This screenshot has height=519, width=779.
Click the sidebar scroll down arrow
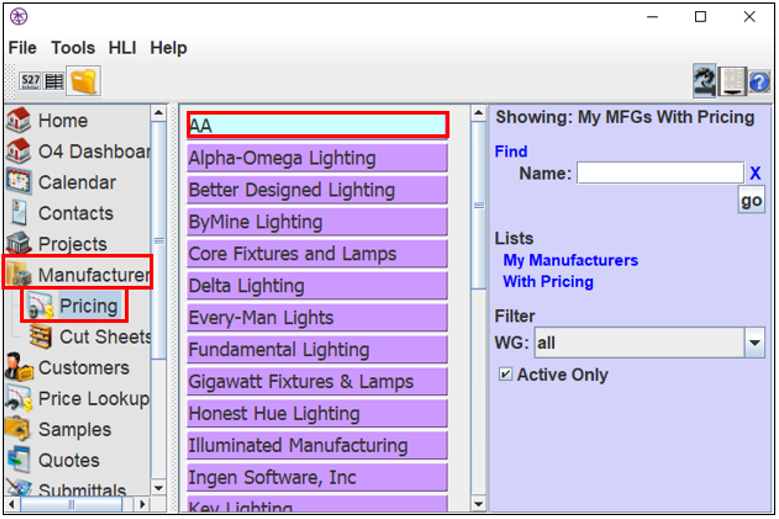point(158,488)
